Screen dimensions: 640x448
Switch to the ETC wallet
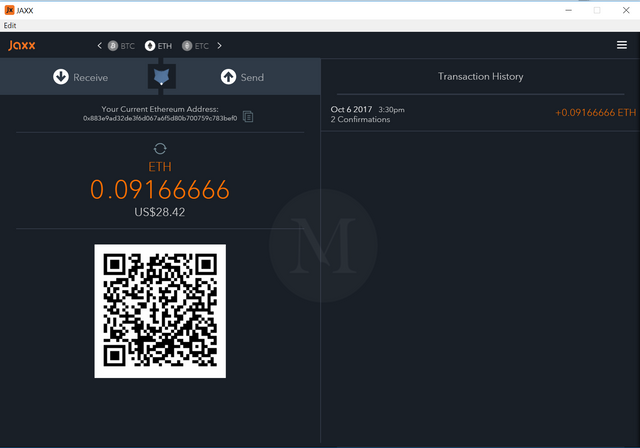pos(196,46)
